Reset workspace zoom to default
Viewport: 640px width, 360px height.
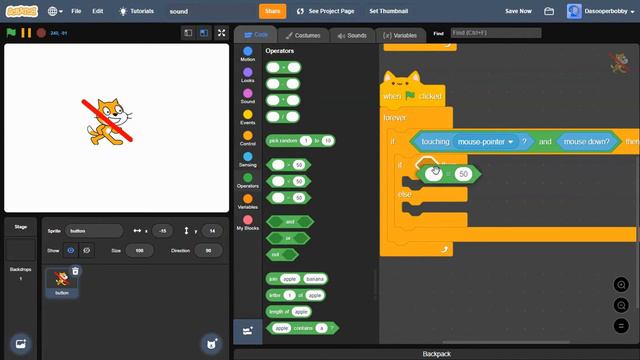pyautogui.click(x=621, y=325)
